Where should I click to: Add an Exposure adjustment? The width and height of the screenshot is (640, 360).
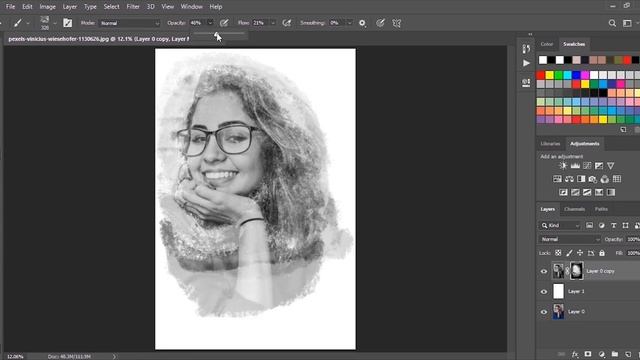pyautogui.click(x=599, y=166)
